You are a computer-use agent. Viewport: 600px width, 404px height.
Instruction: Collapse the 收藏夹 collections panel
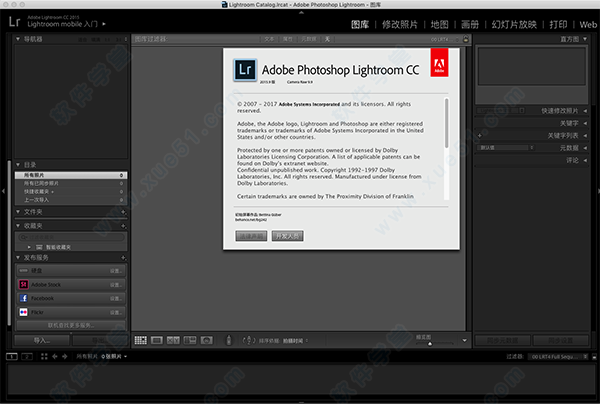click(18, 226)
